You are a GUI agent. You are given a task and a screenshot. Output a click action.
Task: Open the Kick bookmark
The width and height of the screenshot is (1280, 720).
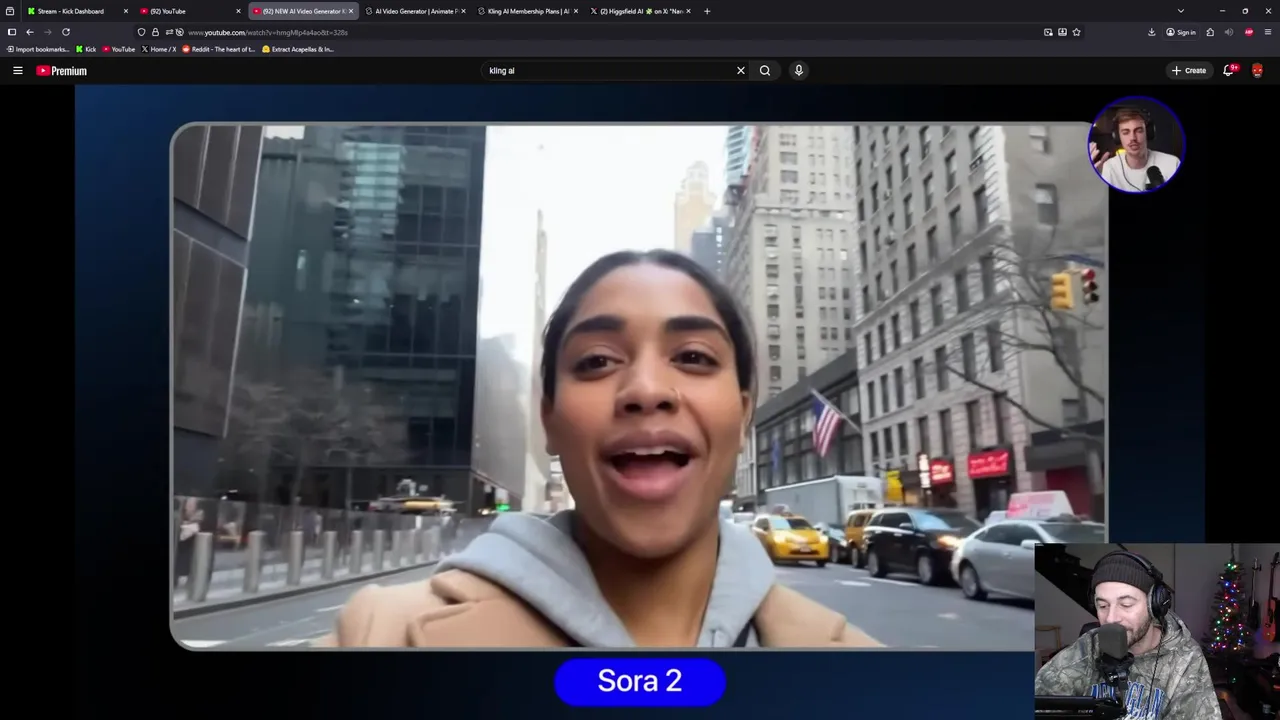(87, 49)
